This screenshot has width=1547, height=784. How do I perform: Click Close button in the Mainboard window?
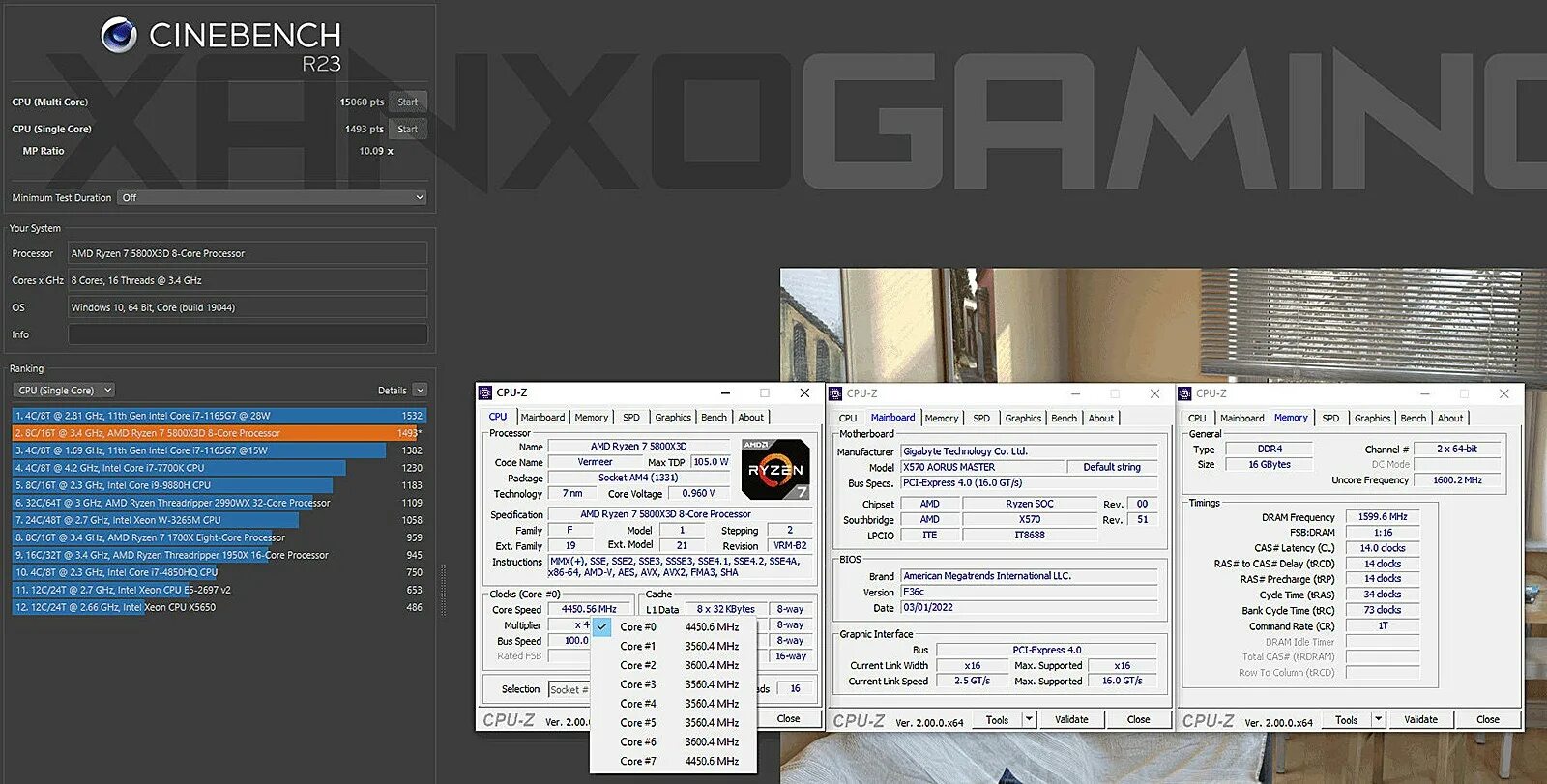1138,719
